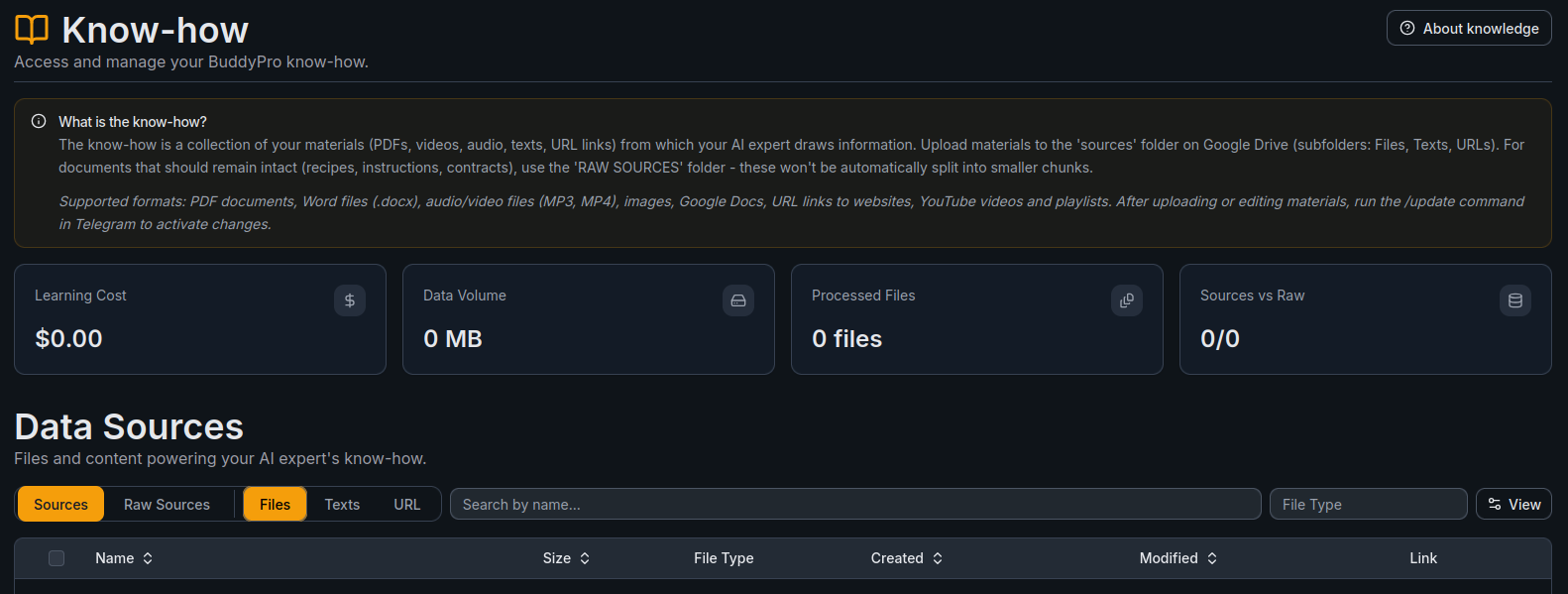Select the URL tab
The height and width of the screenshot is (594, 1568).
click(x=407, y=504)
